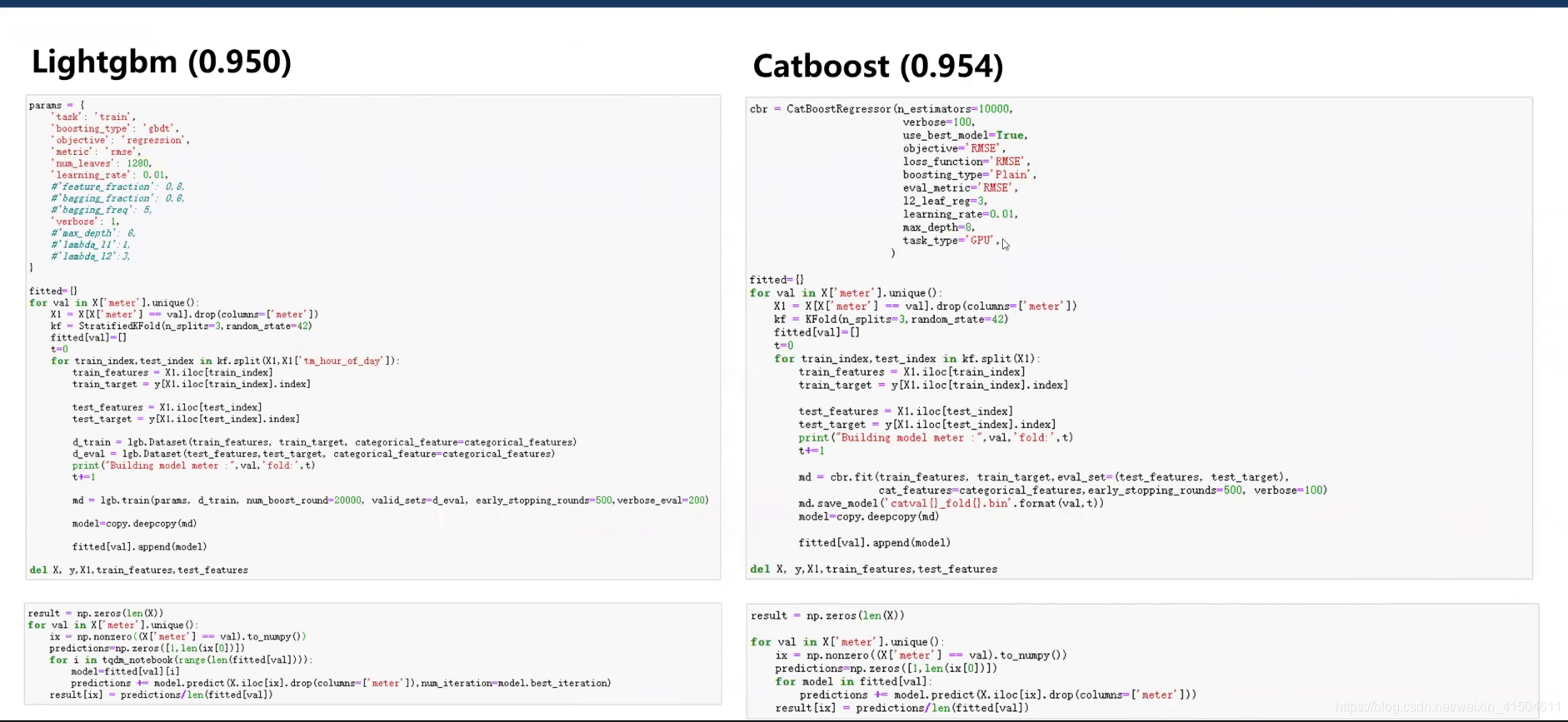Select the commented #'bagging_fraction': 0.8 line
The height and width of the screenshot is (722, 1568).
117,199
